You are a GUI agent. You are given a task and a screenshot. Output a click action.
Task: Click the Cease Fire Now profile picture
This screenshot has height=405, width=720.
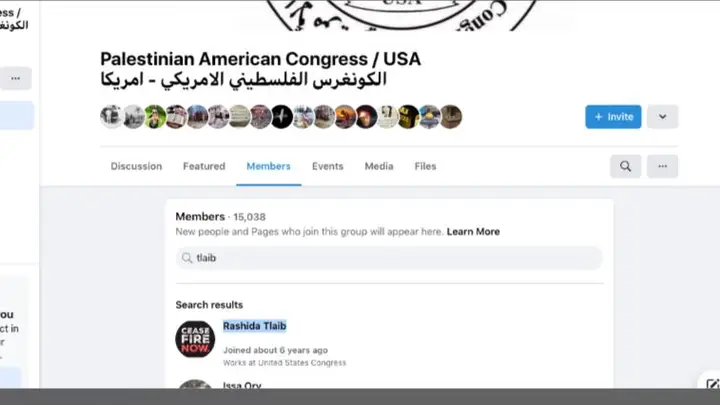pos(195,339)
